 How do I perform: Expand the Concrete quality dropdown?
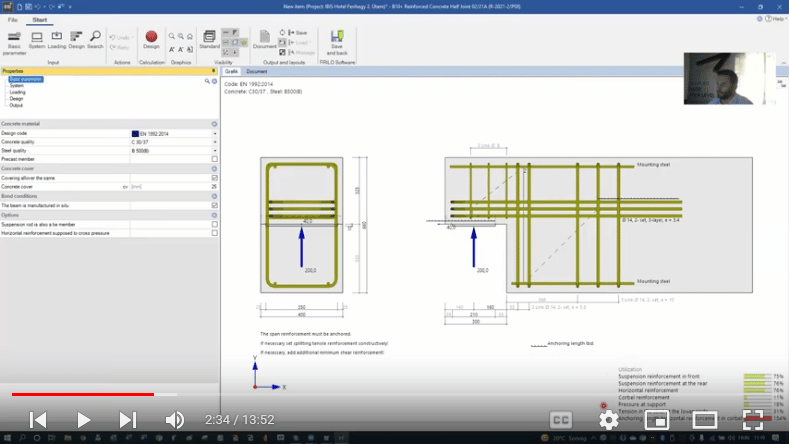pos(214,142)
